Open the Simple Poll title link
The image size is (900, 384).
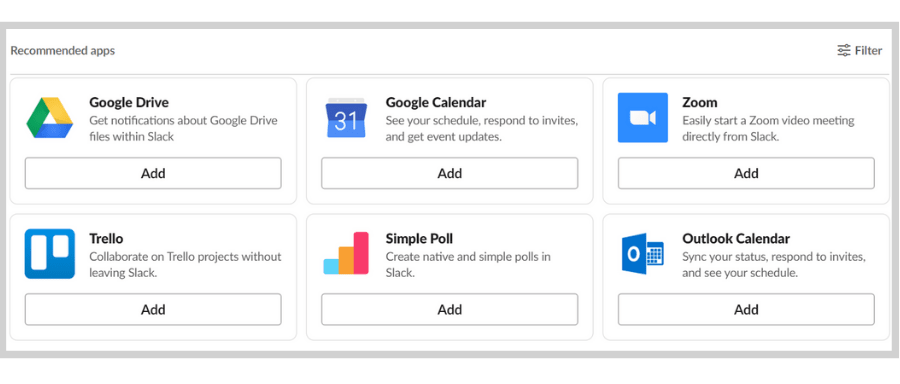click(420, 238)
